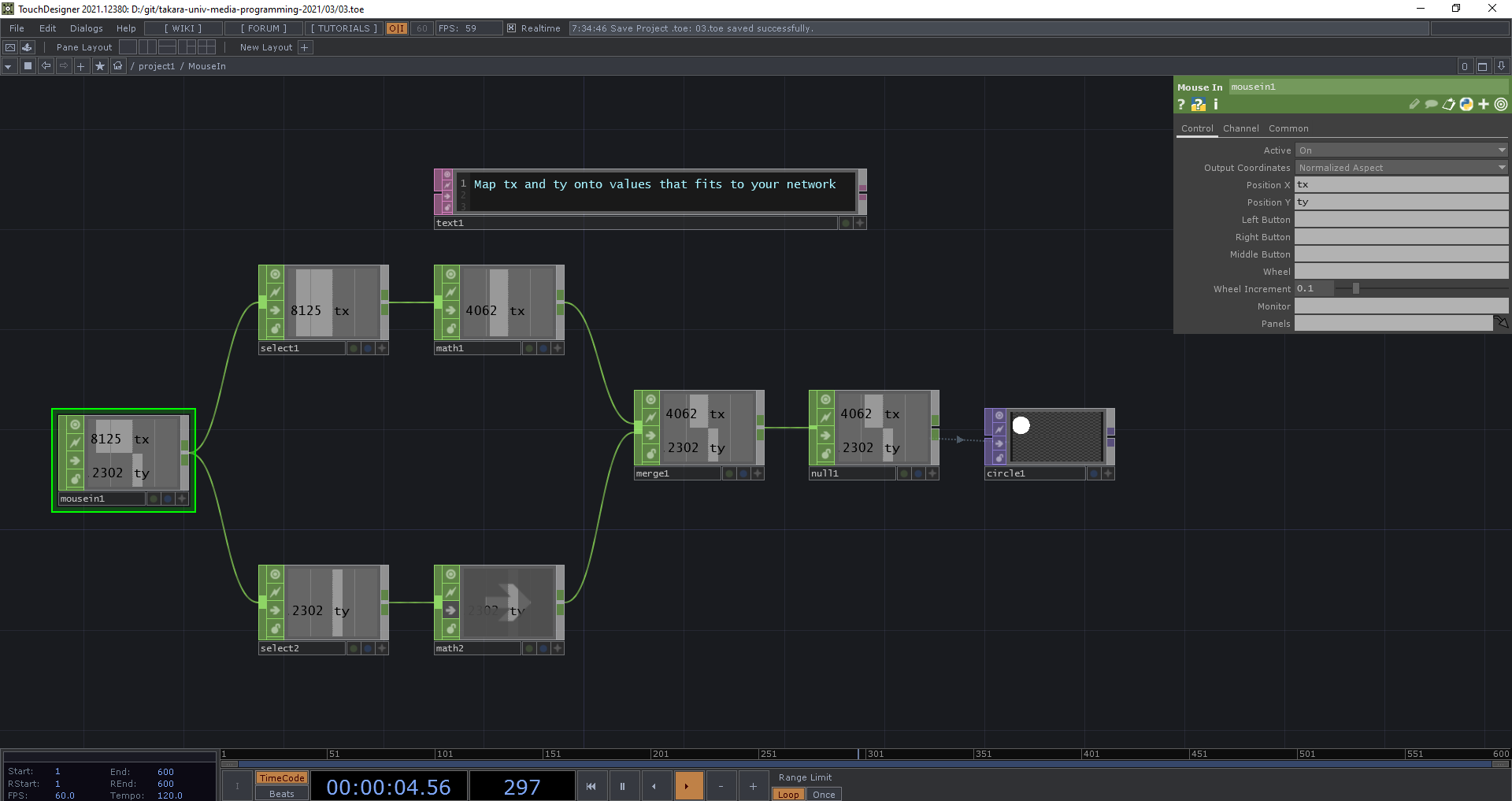Click the operator info 'i' icon
The image size is (1512, 801).
tap(1216, 104)
